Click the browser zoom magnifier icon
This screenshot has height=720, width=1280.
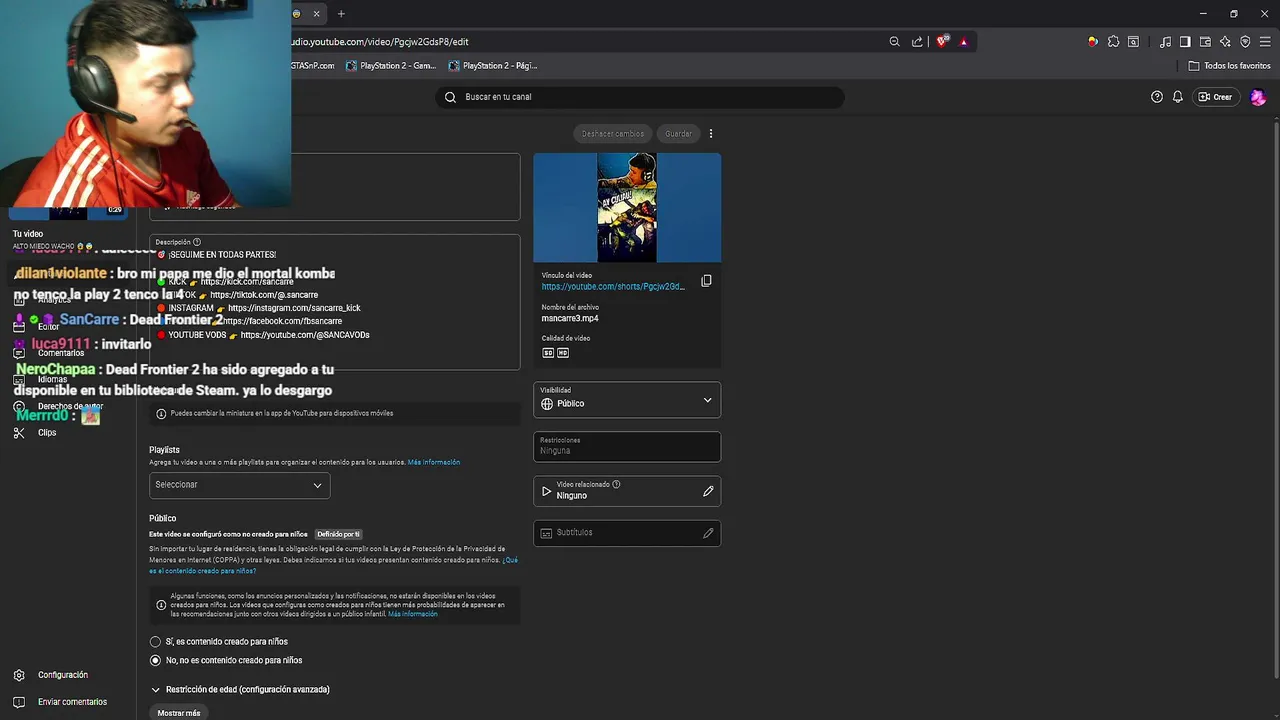point(894,42)
